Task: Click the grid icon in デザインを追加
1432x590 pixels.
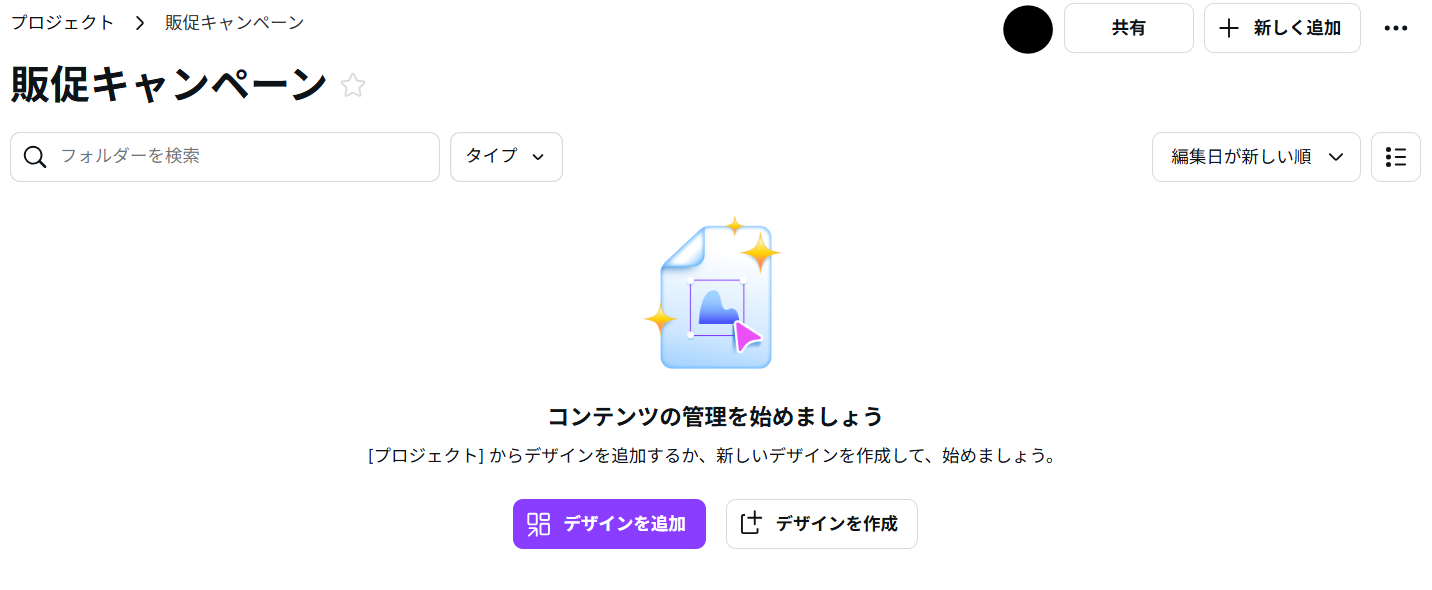Action: [x=539, y=524]
